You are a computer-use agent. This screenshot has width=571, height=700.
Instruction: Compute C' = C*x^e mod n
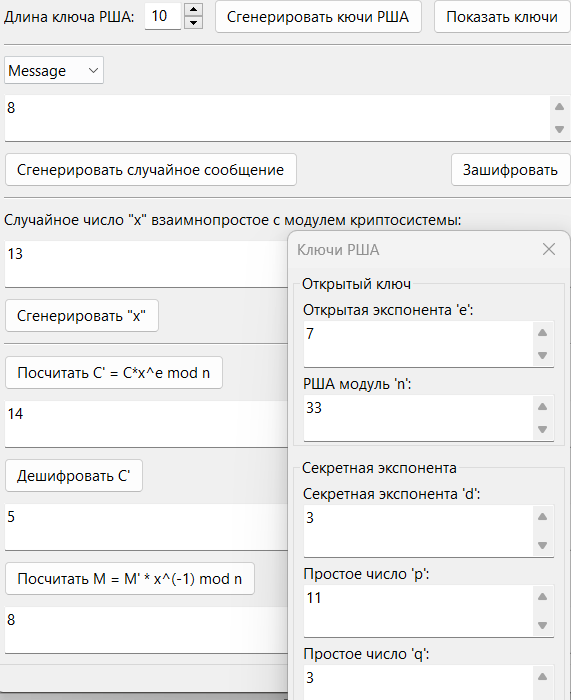tap(114, 372)
